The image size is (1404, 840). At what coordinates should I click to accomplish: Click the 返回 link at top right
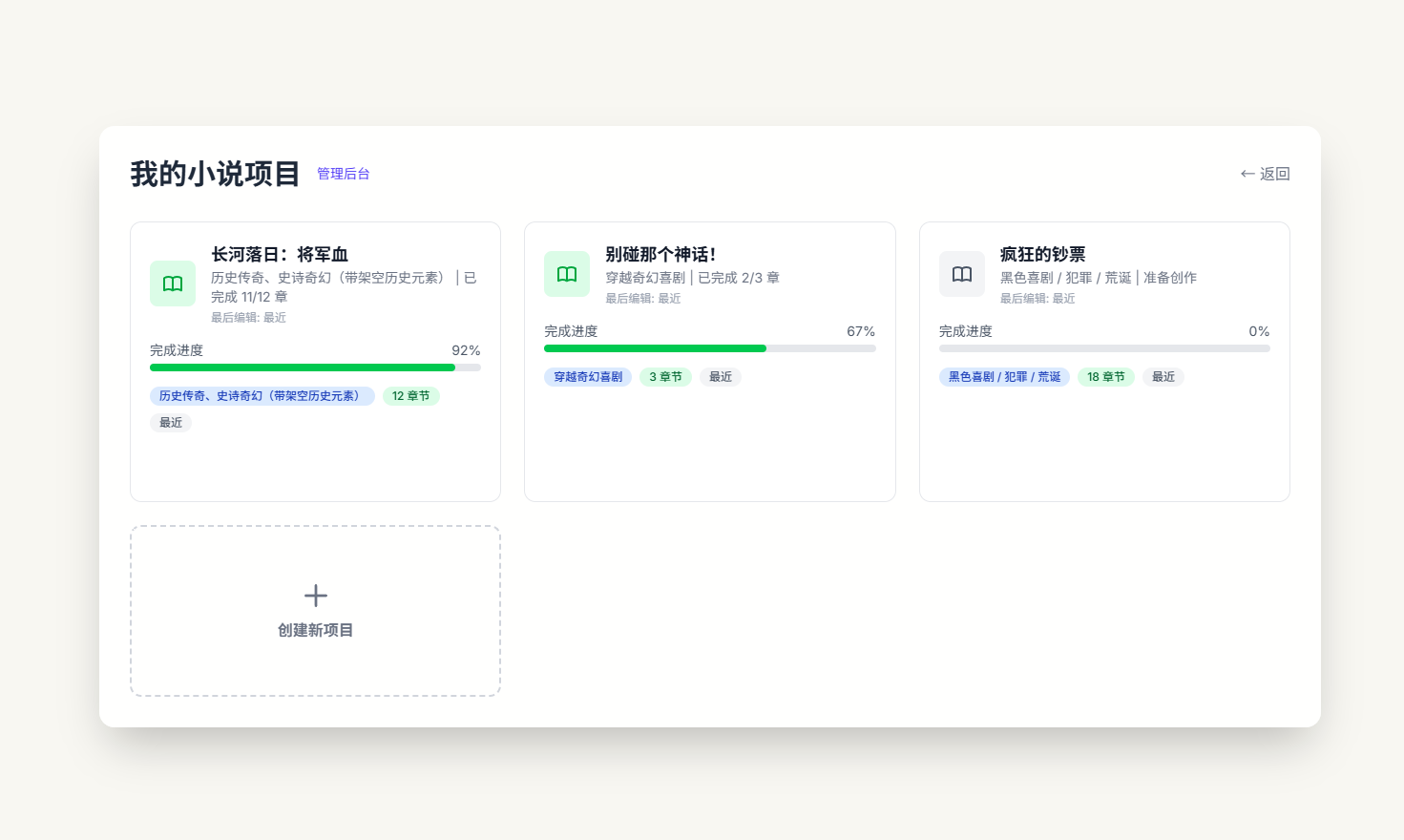(x=1273, y=174)
